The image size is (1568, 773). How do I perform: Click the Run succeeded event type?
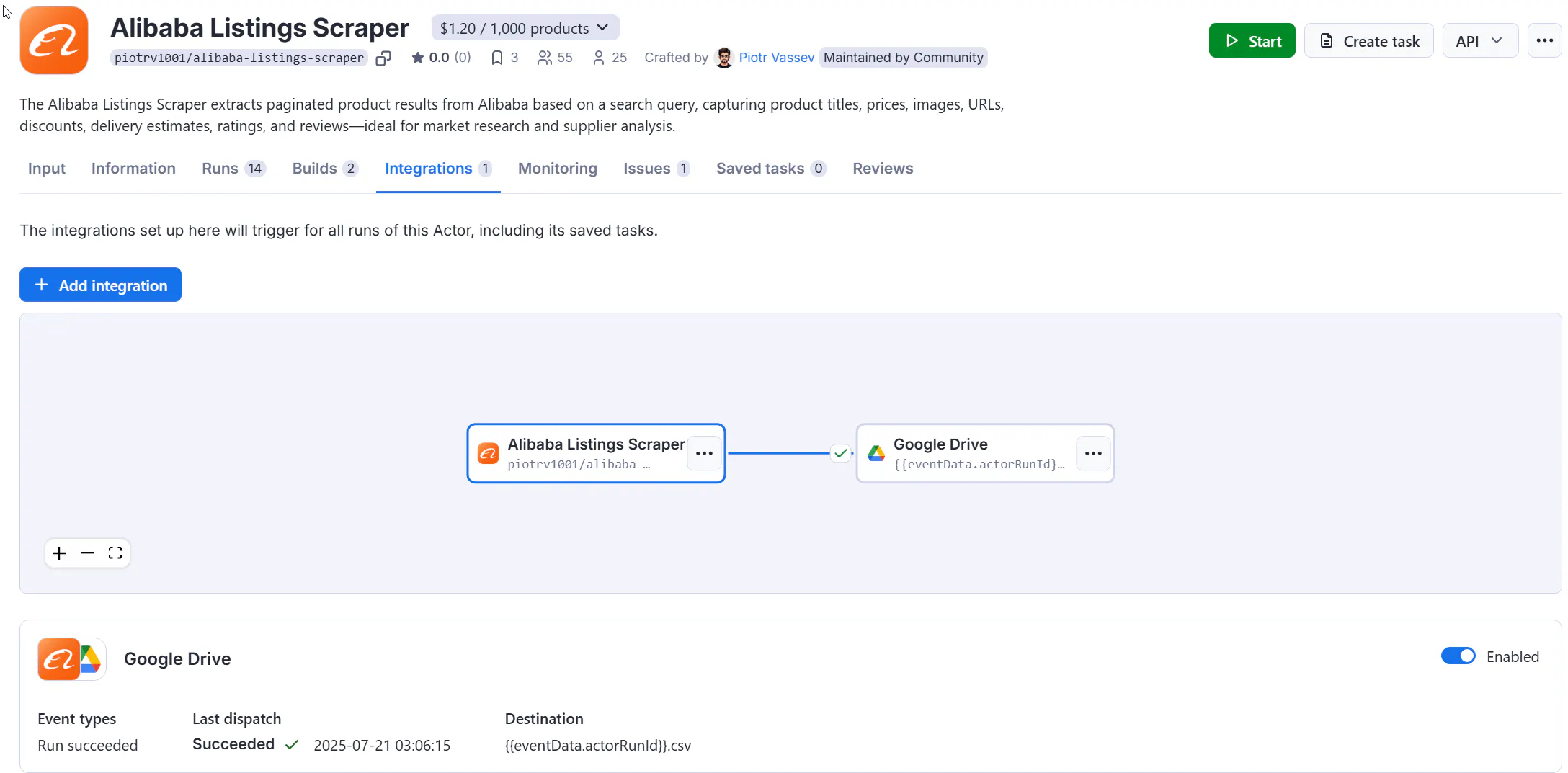tap(87, 746)
